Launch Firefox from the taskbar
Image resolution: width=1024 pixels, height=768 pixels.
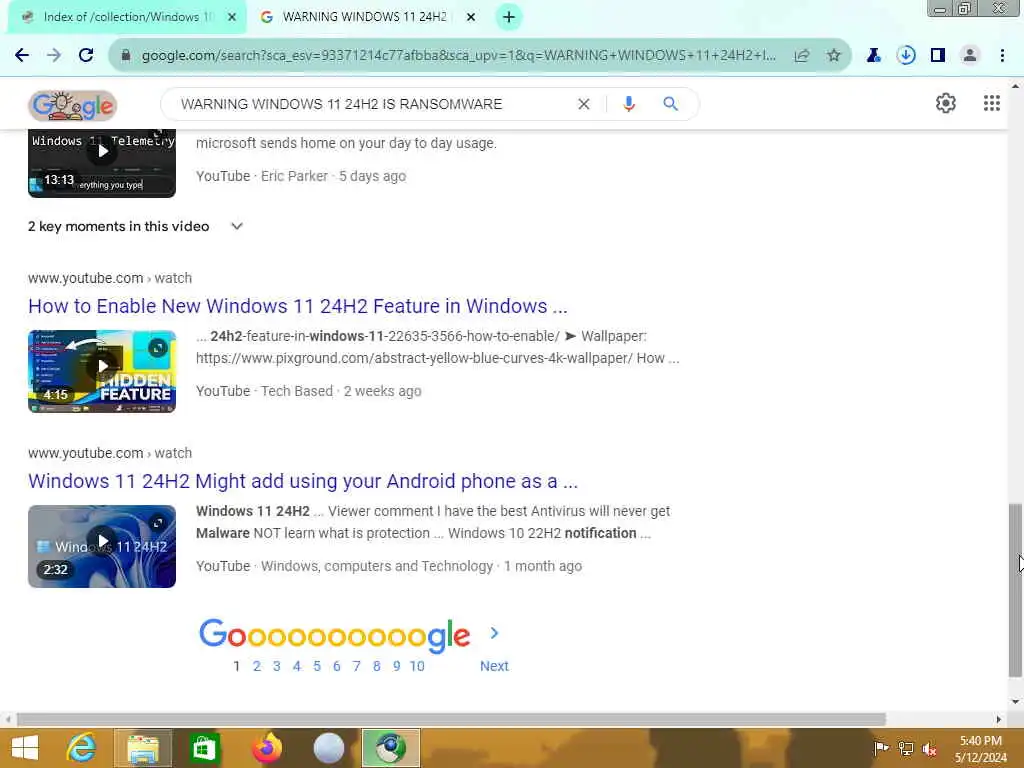(x=266, y=748)
